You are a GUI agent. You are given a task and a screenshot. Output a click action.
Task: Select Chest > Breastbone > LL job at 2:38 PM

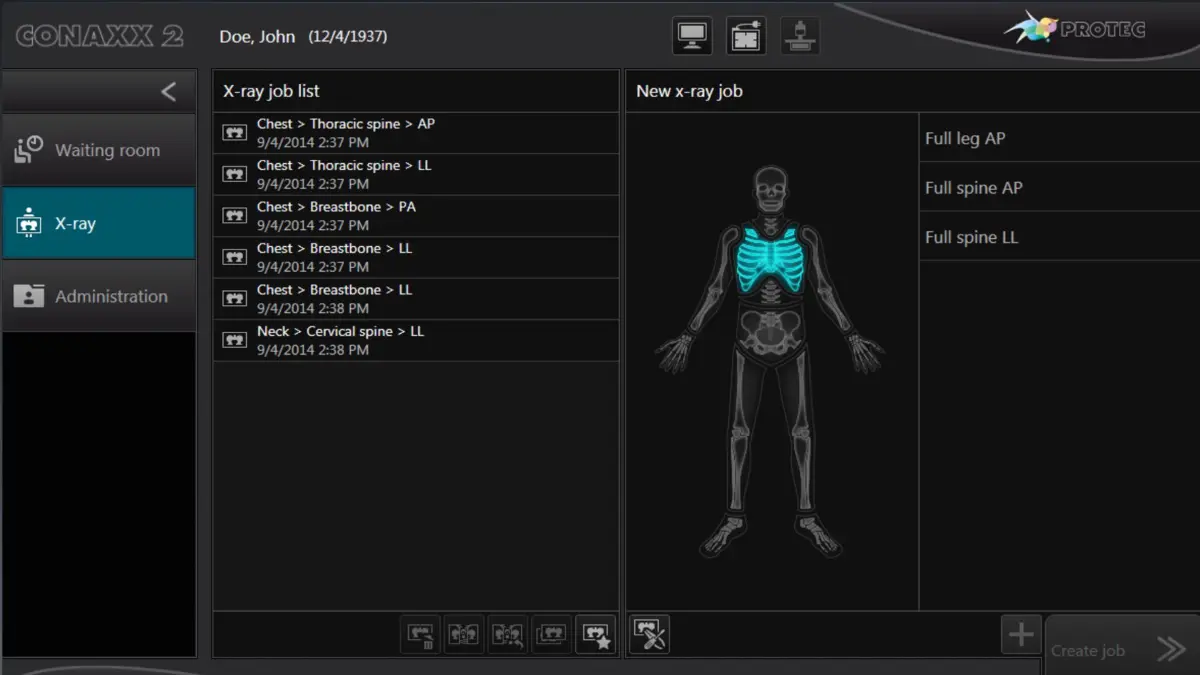coord(416,299)
